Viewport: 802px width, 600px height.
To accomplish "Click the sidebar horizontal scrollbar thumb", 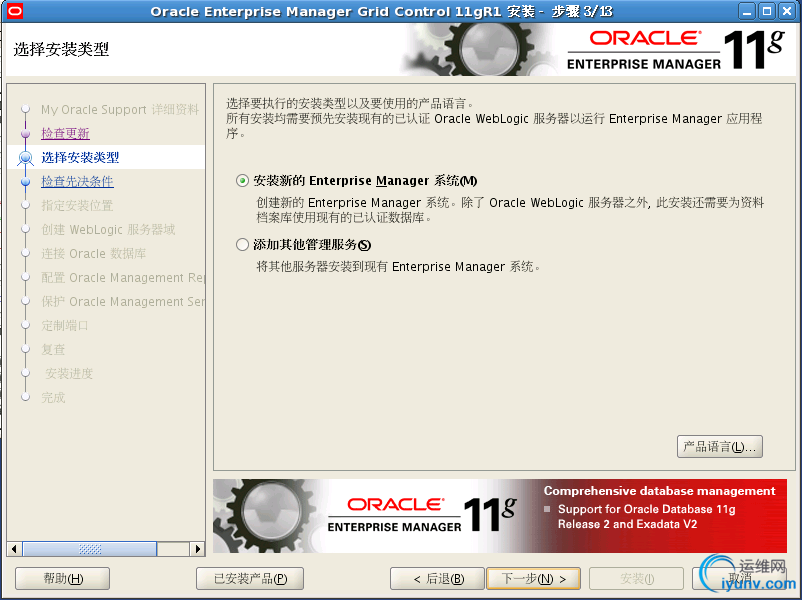I will point(90,549).
